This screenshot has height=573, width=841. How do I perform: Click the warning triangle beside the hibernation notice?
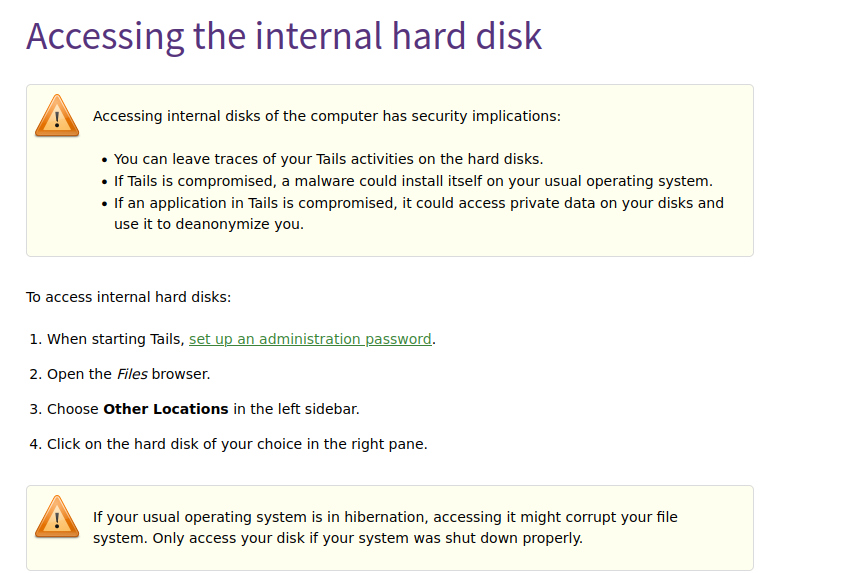point(57,516)
